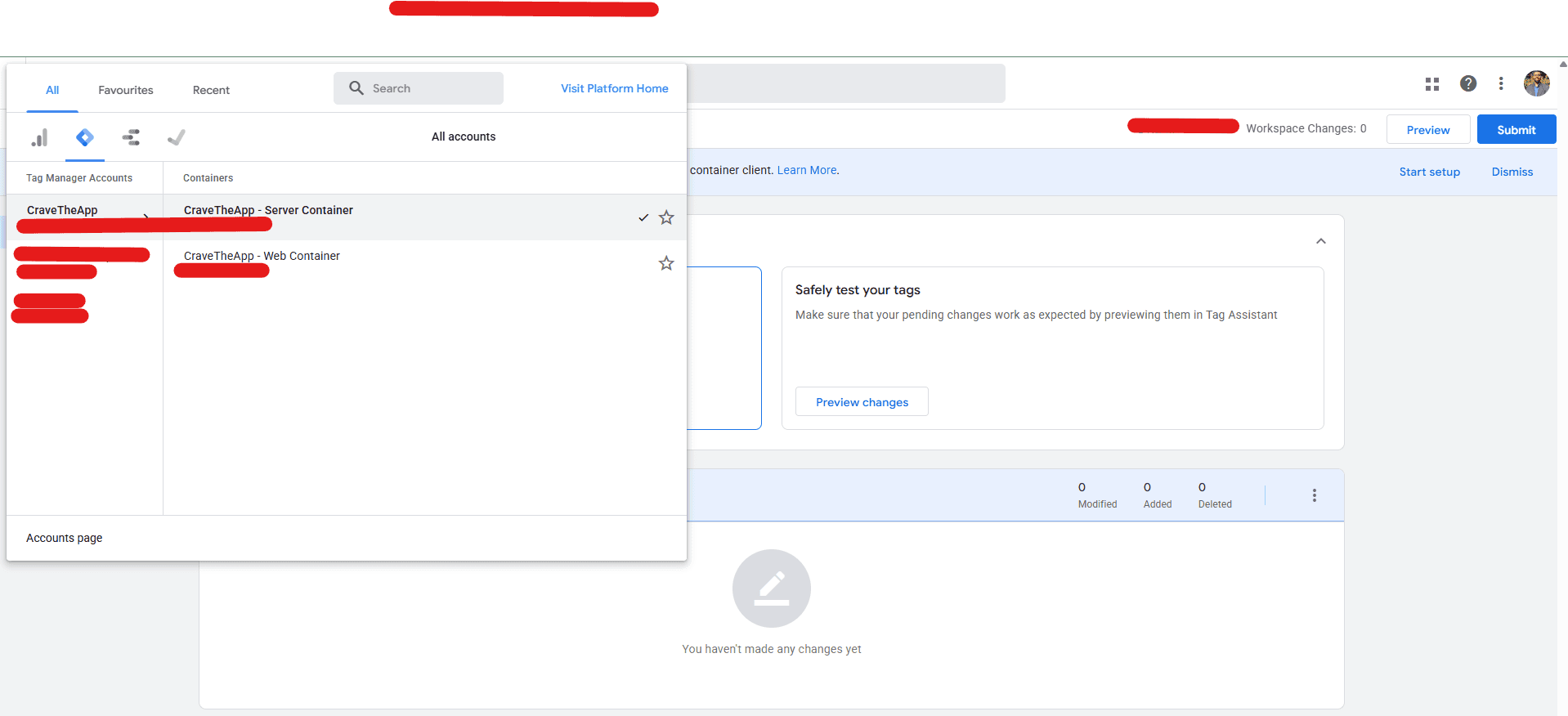
Task: Switch to the Favourites tab
Action: pos(126,90)
